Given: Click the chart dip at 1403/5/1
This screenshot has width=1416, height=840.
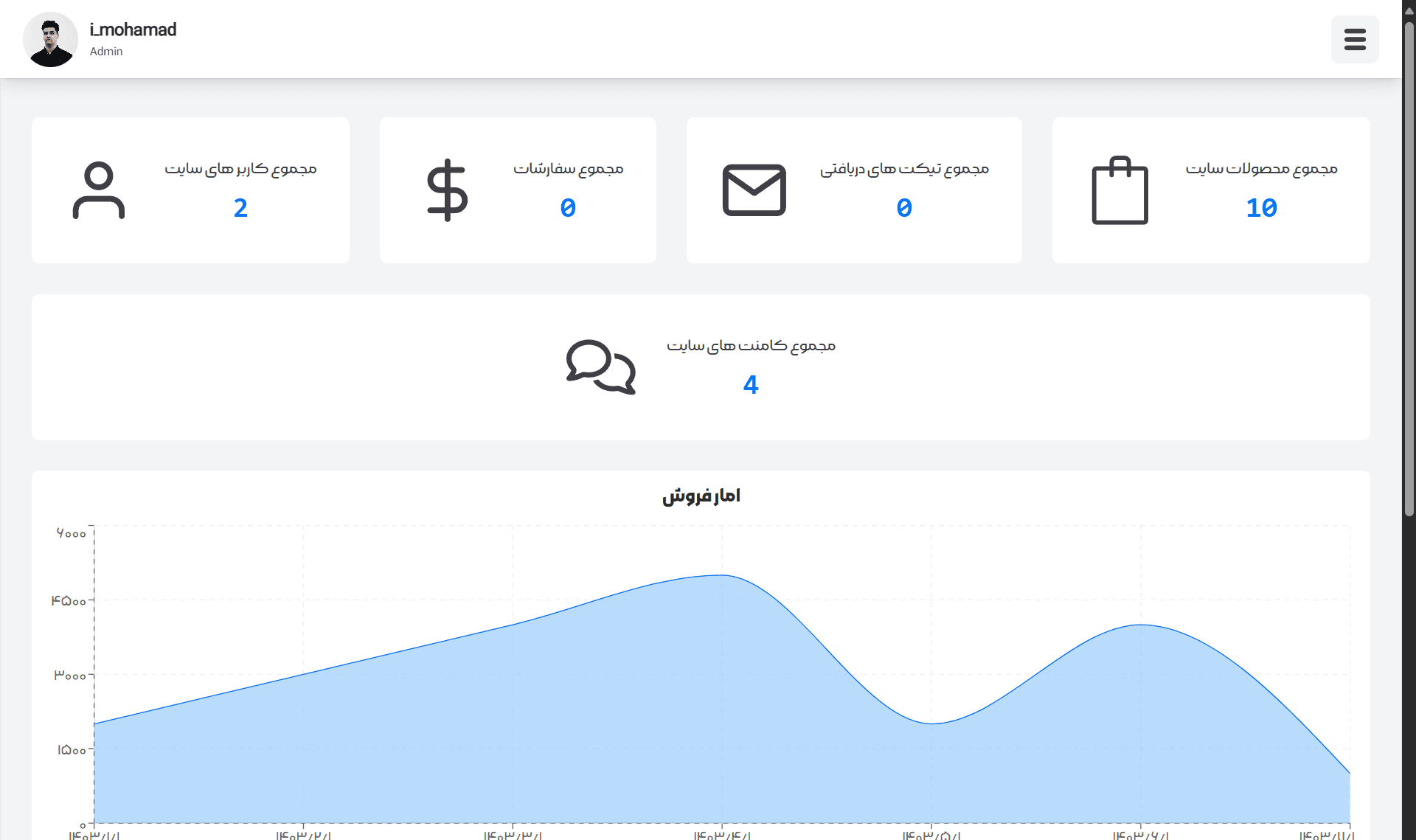Looking at the screenshot, I should (931, 723).
